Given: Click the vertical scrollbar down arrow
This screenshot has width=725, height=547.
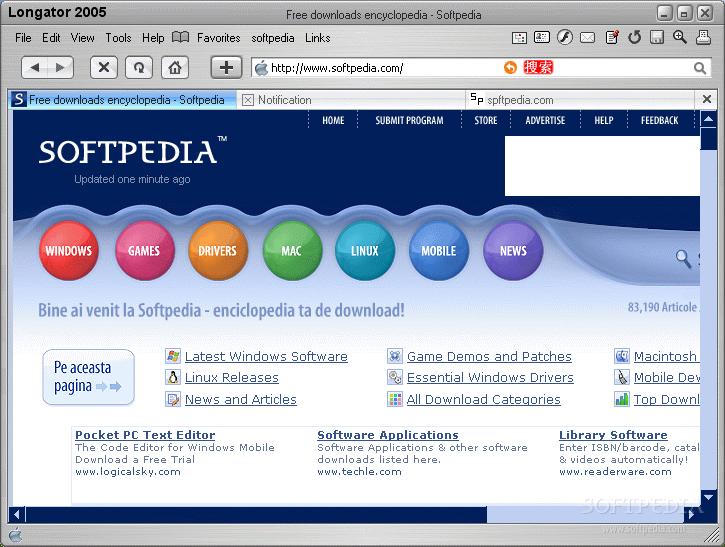Looking at the screenshot, I should 708,497.
